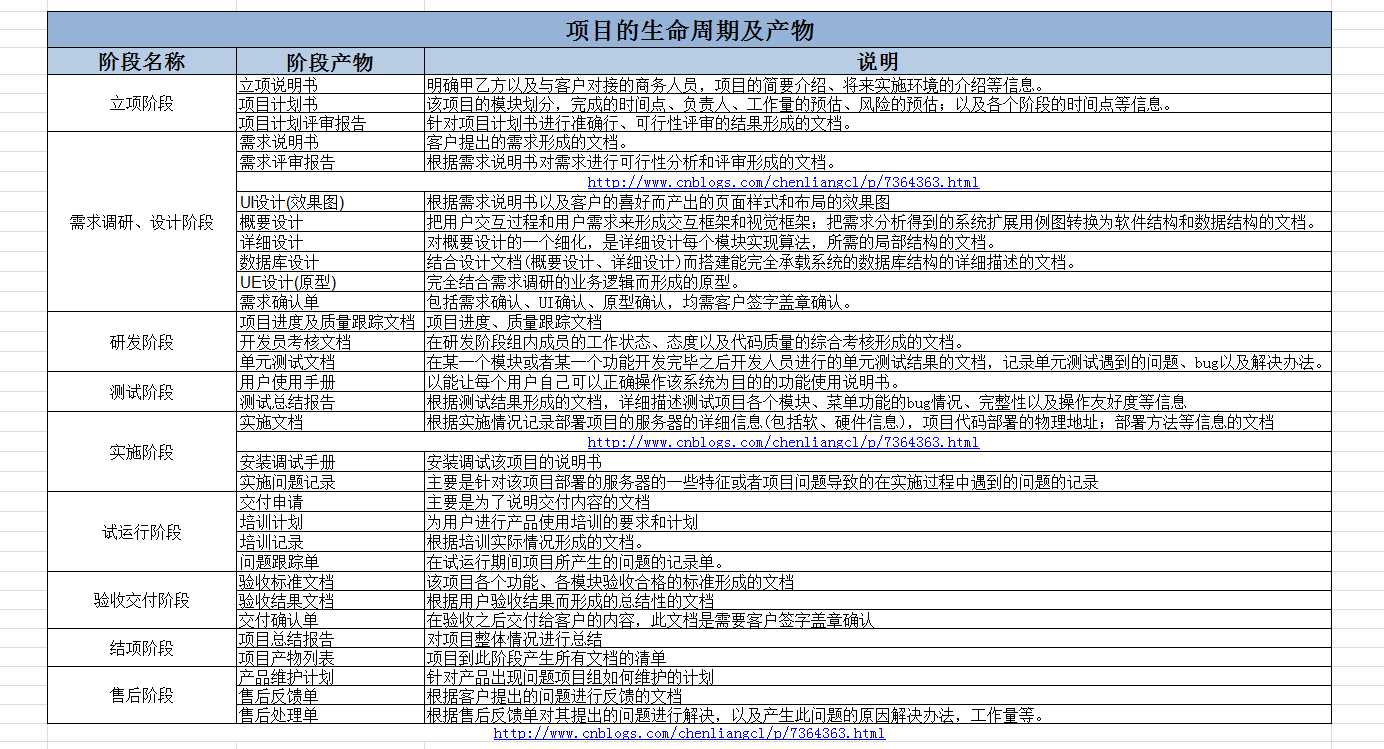The width and height of the screenshot is (1384, 749).
Task: Select the 项目总结报告 cell
Action: (330, 639)
